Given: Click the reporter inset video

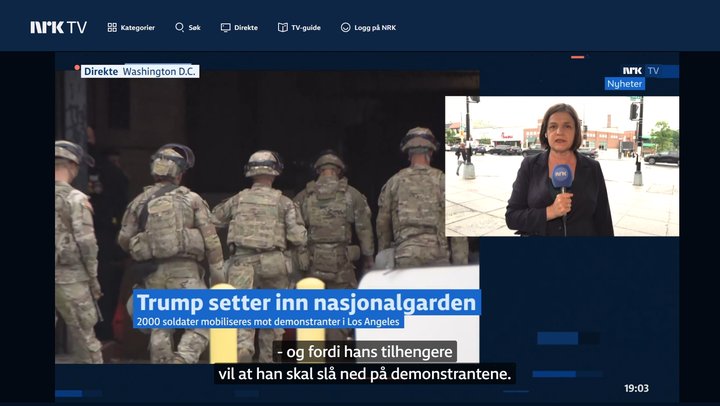Looking at the screenshot, I should click(x=562, y=166).
